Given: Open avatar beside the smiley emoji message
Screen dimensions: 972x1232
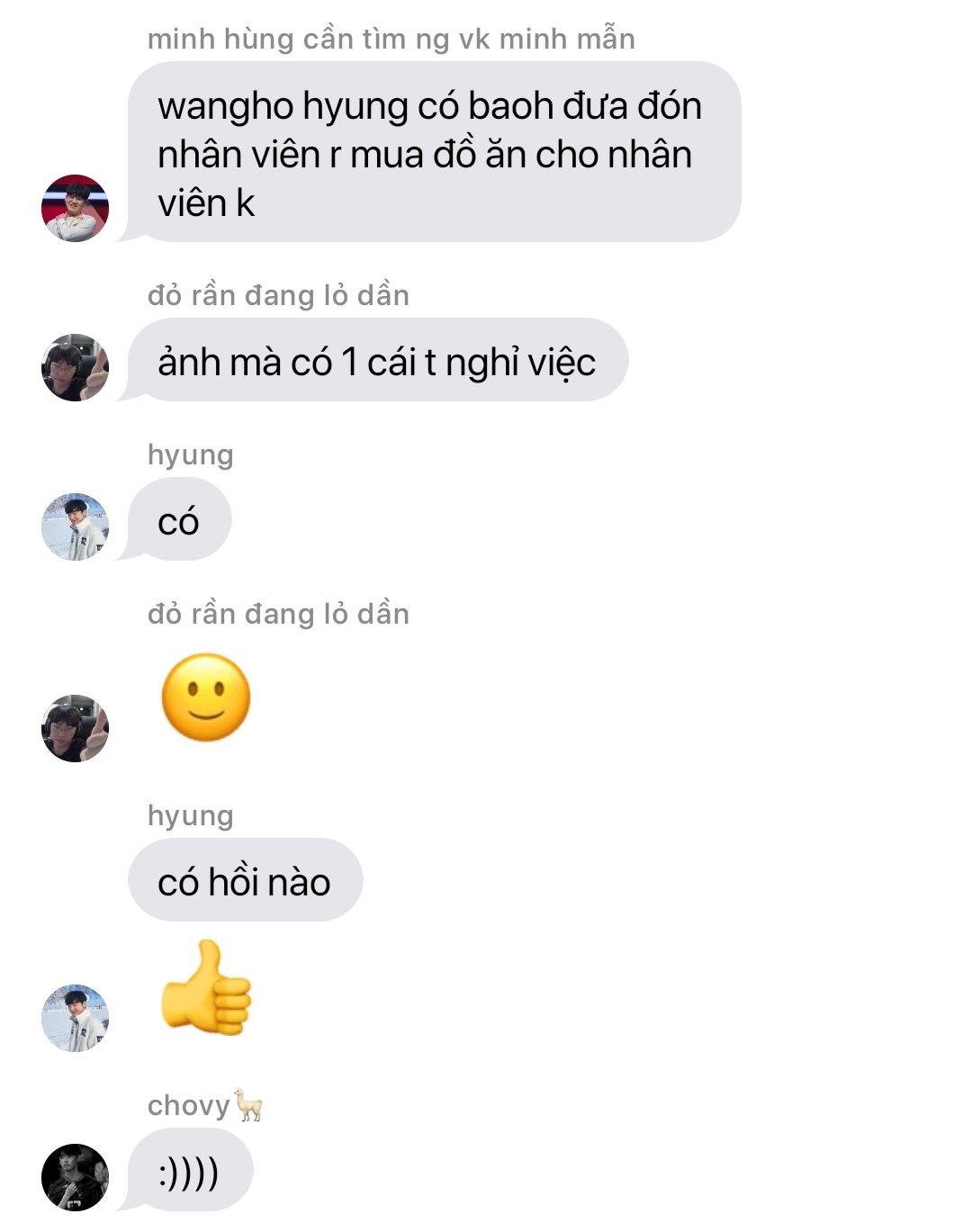Looking at the screenshot, I should tap(75, 728).
